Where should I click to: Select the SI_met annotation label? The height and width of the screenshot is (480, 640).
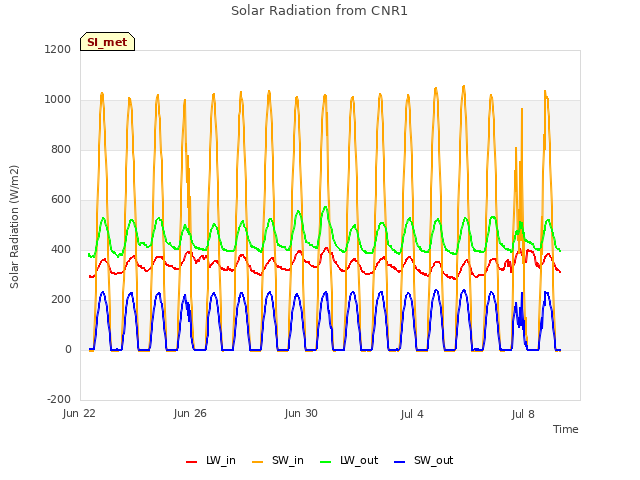click(107, 42)
